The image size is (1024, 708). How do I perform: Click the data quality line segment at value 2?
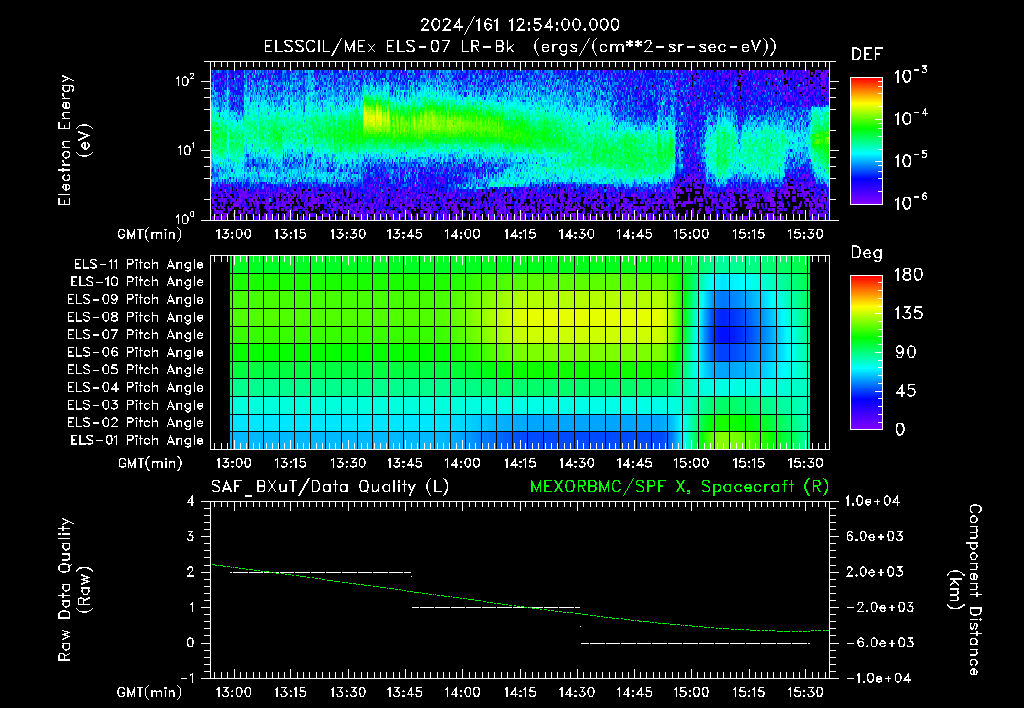(x=321, y=573)
